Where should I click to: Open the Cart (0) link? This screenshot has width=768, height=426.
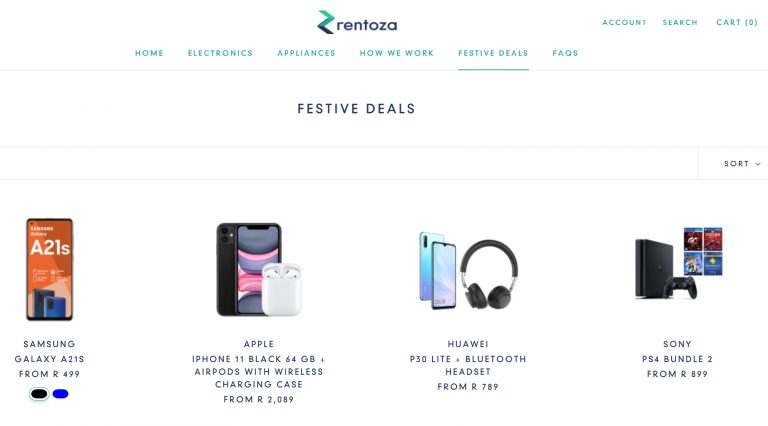737,23
